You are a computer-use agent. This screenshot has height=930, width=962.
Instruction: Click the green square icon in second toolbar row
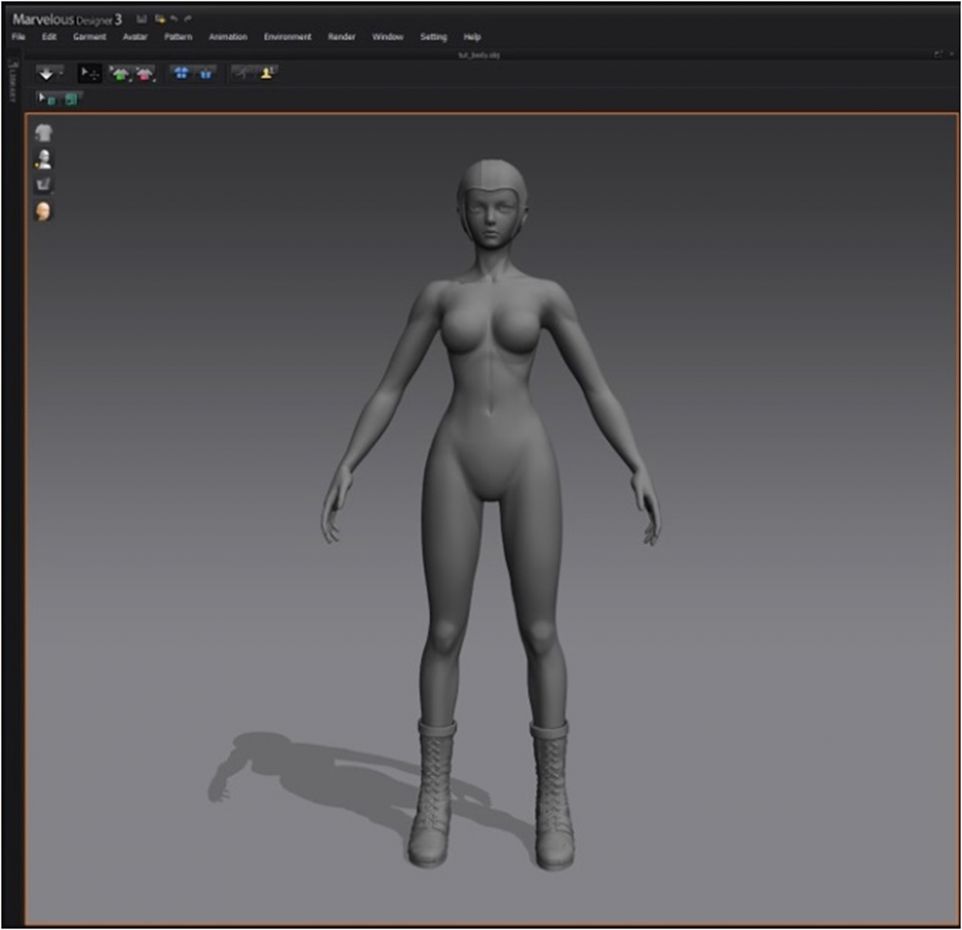click(72, 99)
